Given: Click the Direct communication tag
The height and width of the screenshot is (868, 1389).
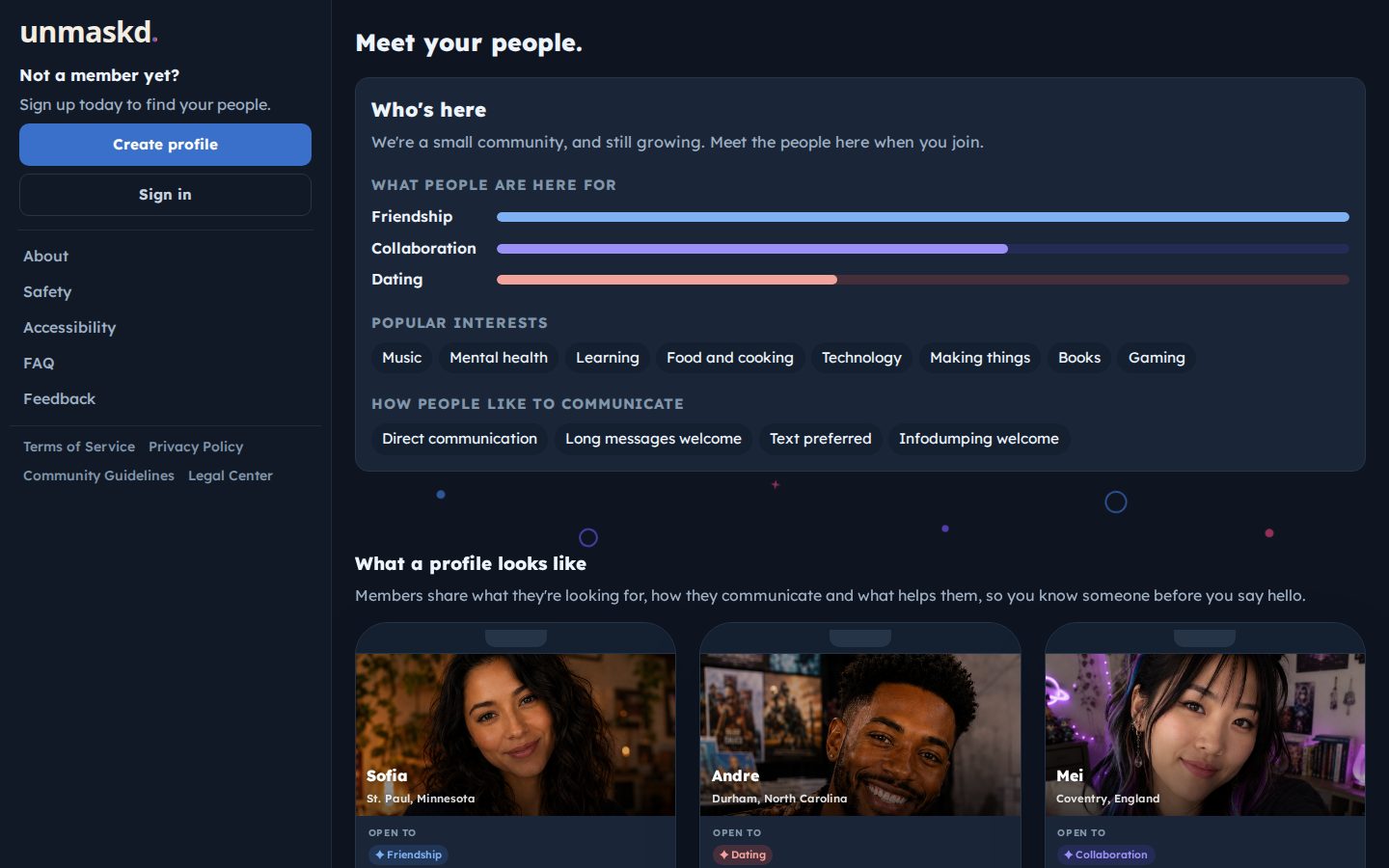Looking at the screenshot, I should tap(459, 439).
